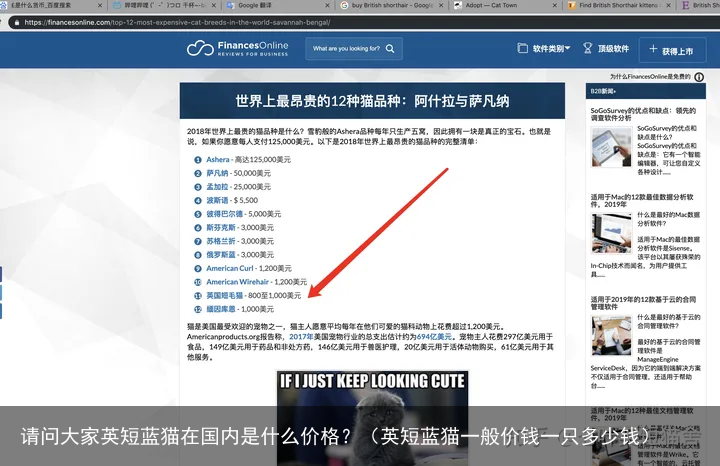The height and width of the screenshot is (466, 720).
Task: Open the 彼得巴尔德 breed link
Action: pos(225,214)
